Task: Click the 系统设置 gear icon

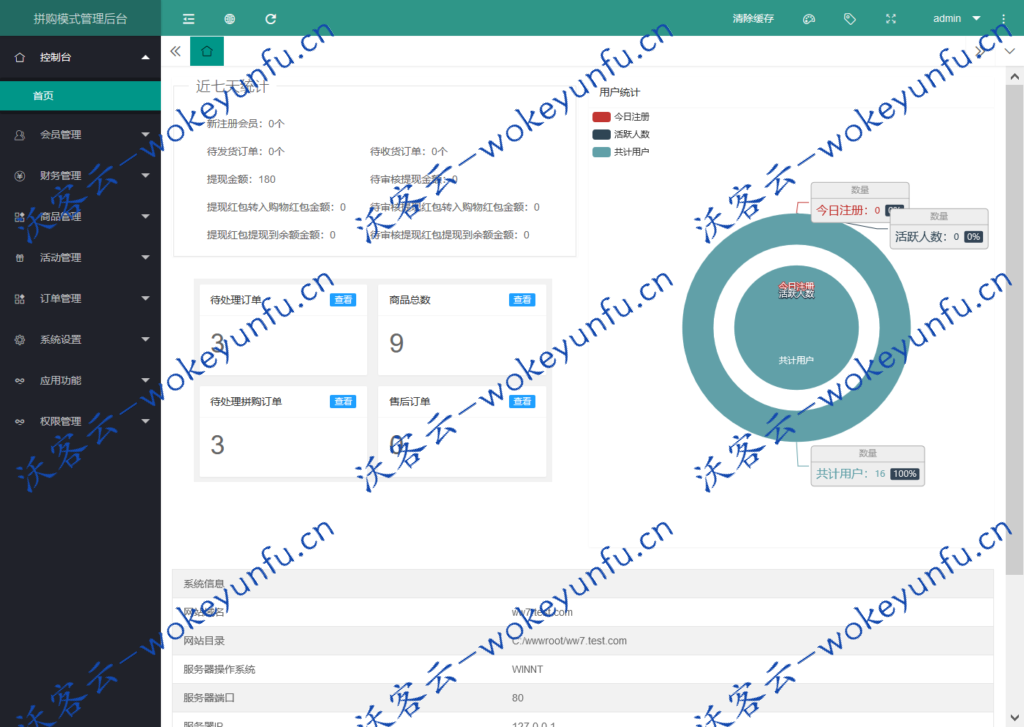Action: [20, 340]
